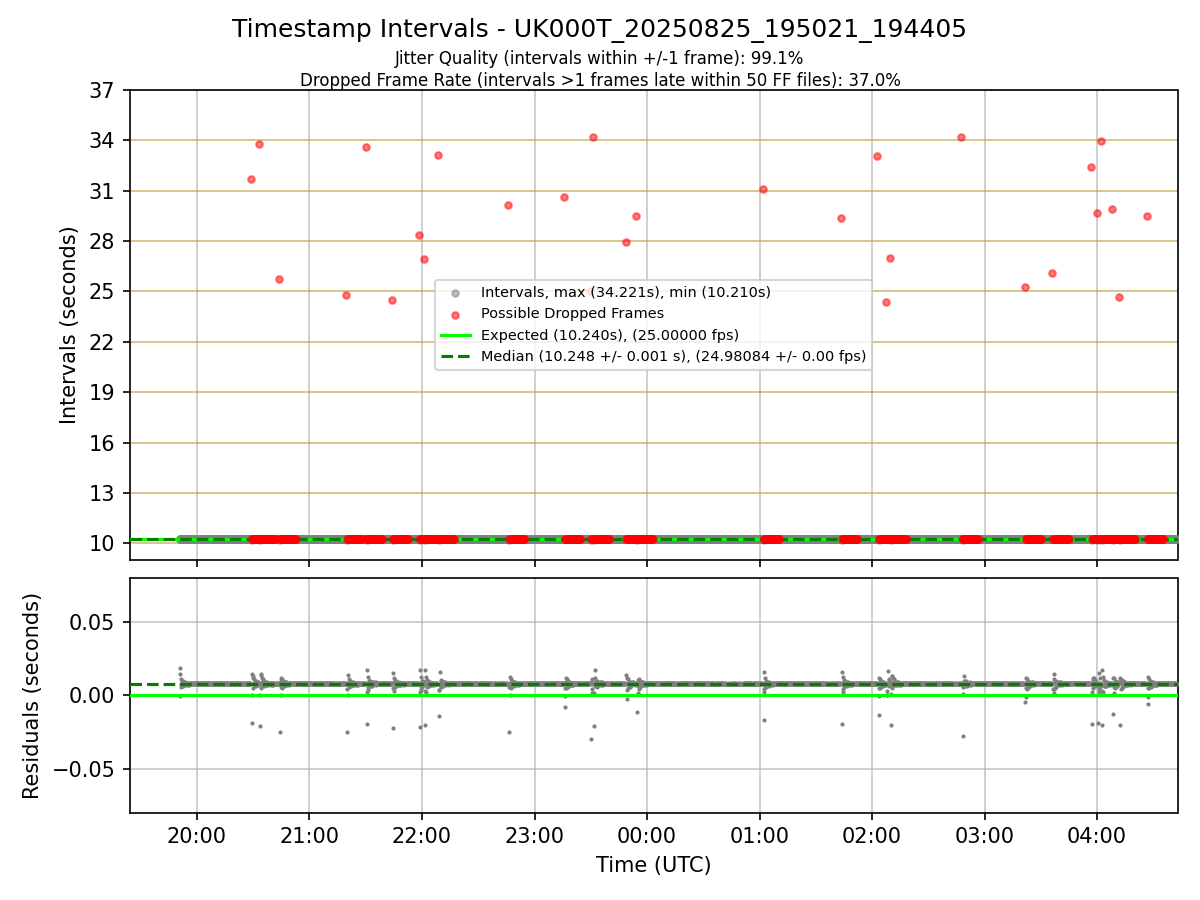The image size is (1200, 900).
Task: Click legend entry 'Possible Dropped Frames'
Action: [x=572, y=313]
